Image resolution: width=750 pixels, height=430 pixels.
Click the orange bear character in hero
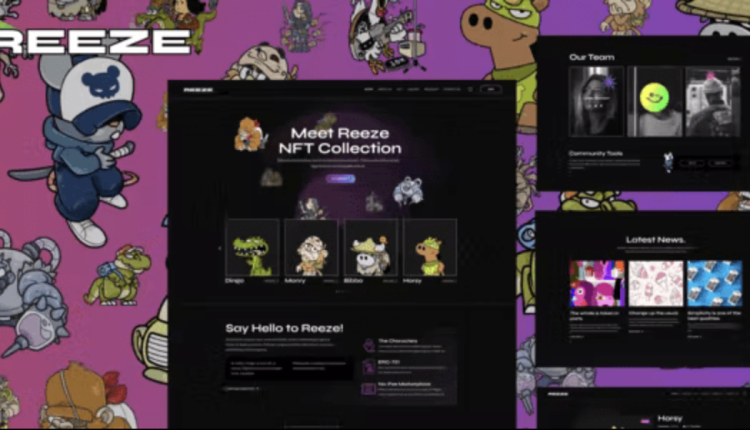tap(249, 134)
